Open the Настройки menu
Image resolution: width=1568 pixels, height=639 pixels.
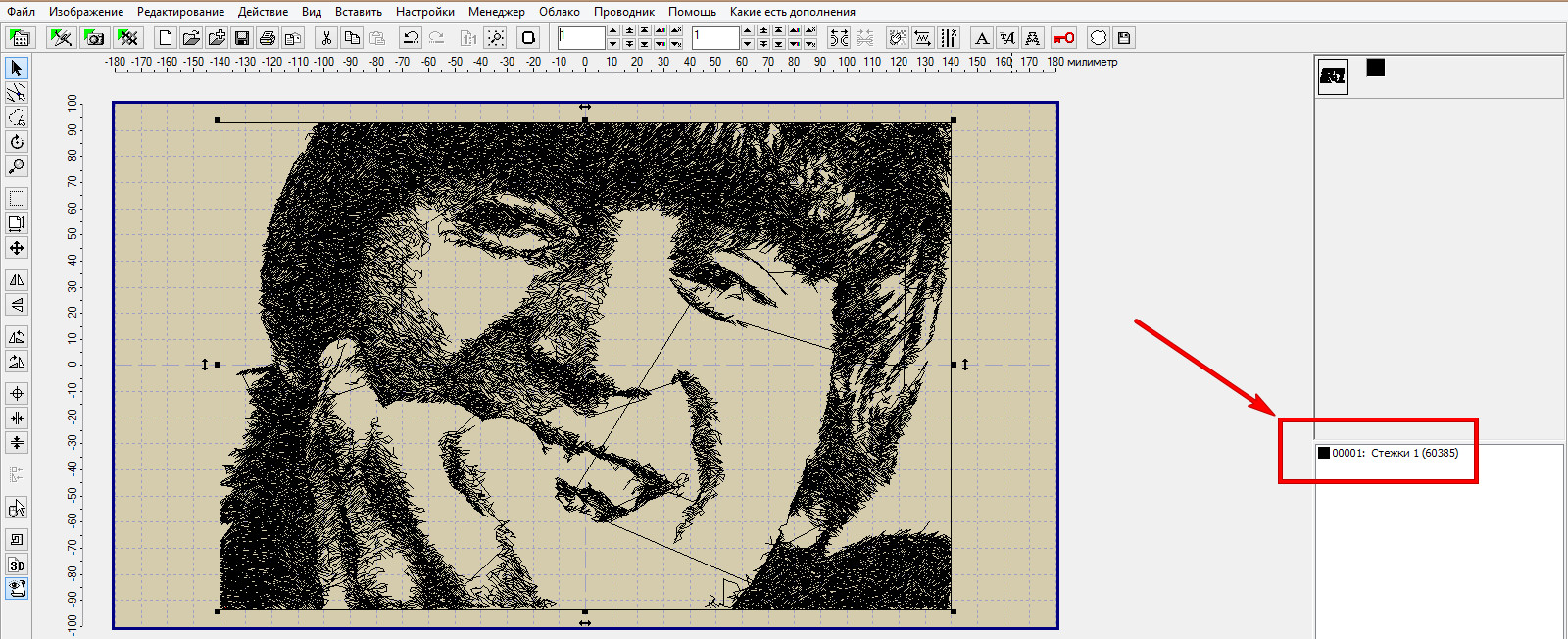pyautogui.click(x=424, y=12)
